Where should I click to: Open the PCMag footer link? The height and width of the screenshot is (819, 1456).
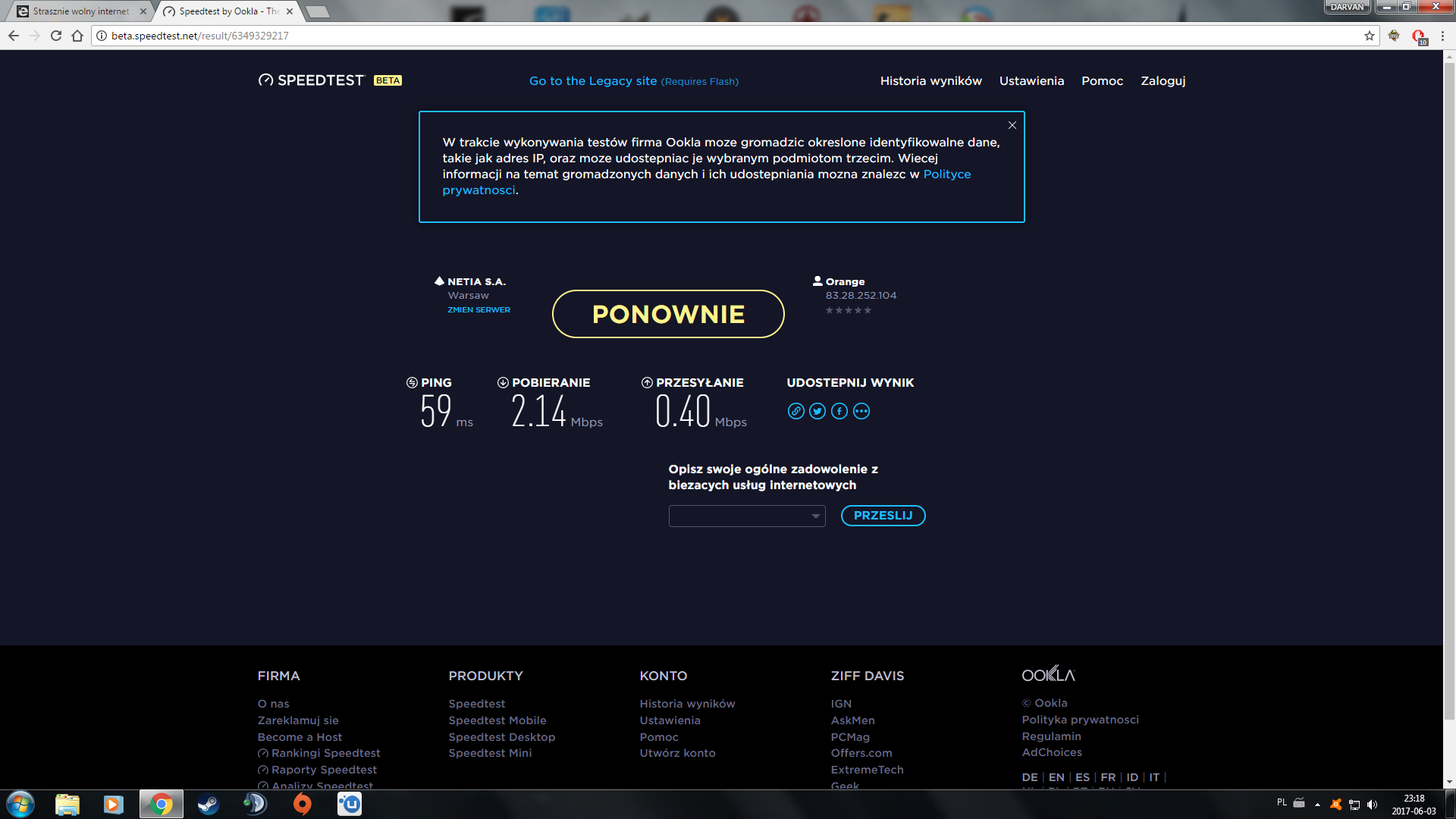tap(850, 737)
